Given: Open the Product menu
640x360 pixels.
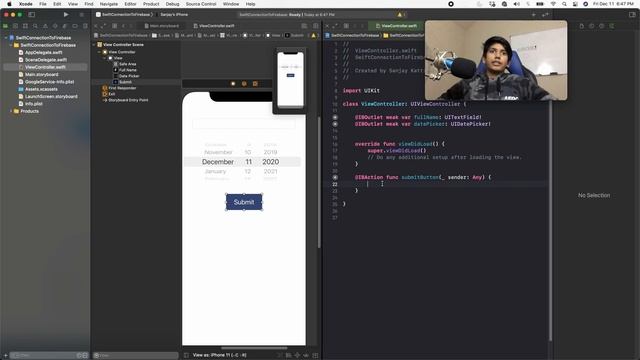Looking at the screenshot, I should 151,4.
